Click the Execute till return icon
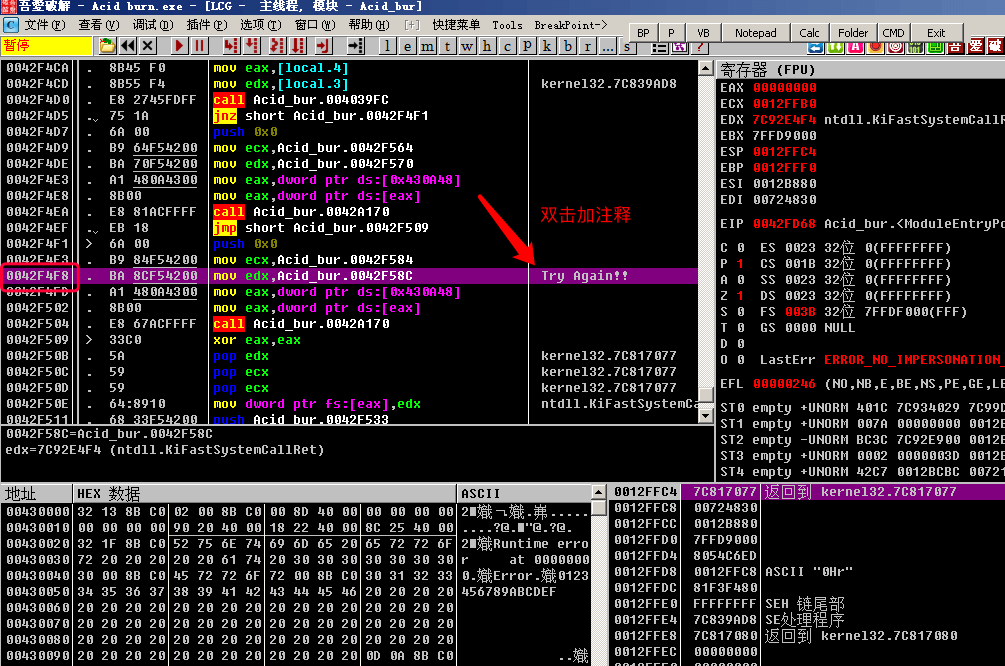Screen dimensions: 1005x666 (x=323, y=46)
